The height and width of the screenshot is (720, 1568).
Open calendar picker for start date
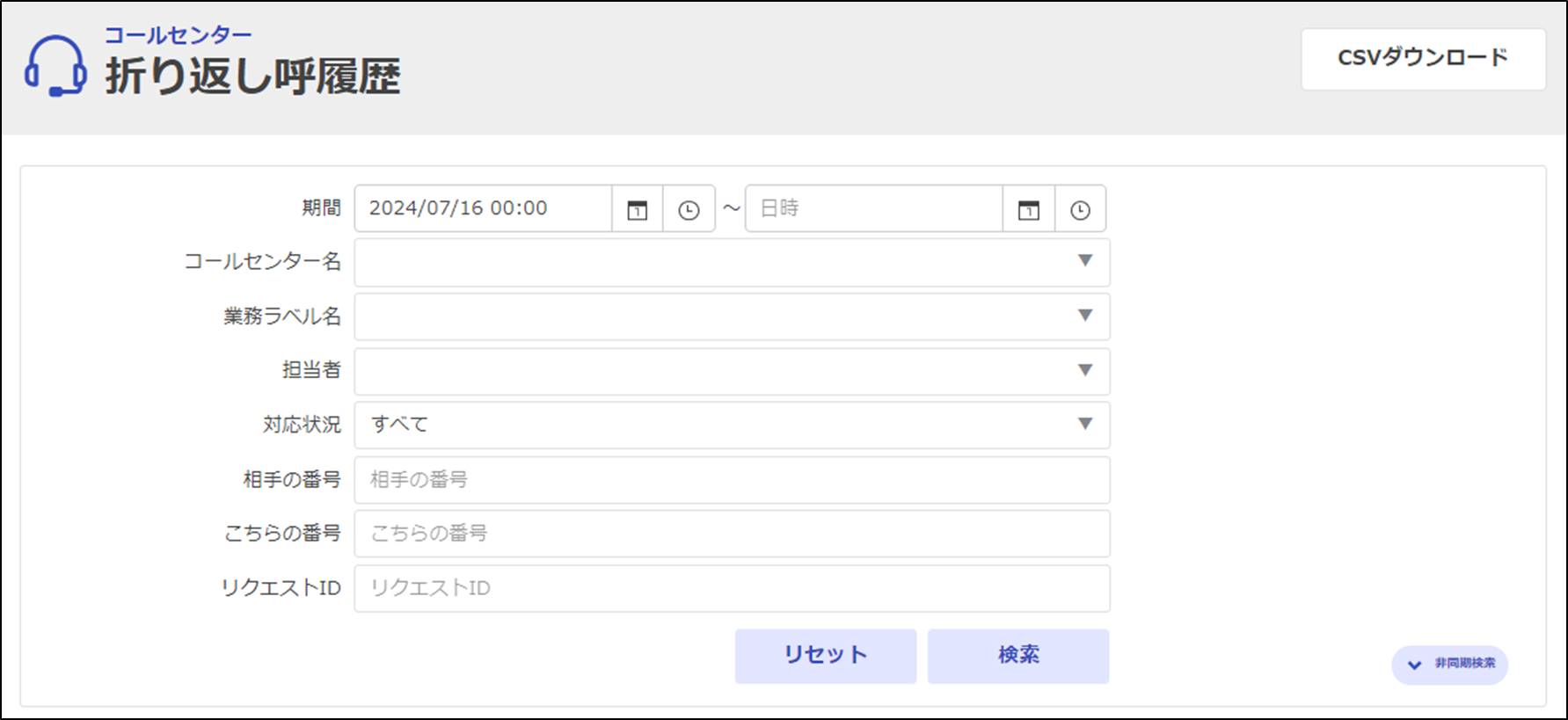pyautogui.click(x=638, y=209)
